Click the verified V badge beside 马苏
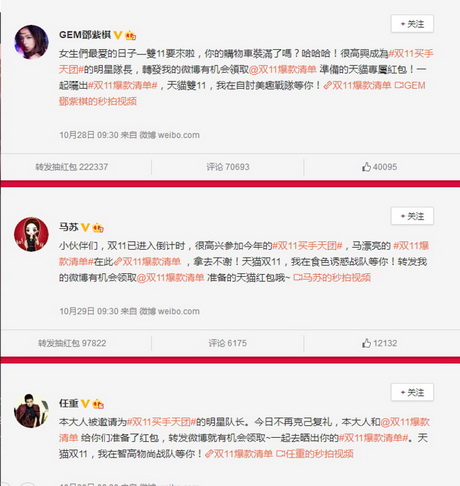Image resolution: width=460 pixels, height=486 pixels. 85,227
